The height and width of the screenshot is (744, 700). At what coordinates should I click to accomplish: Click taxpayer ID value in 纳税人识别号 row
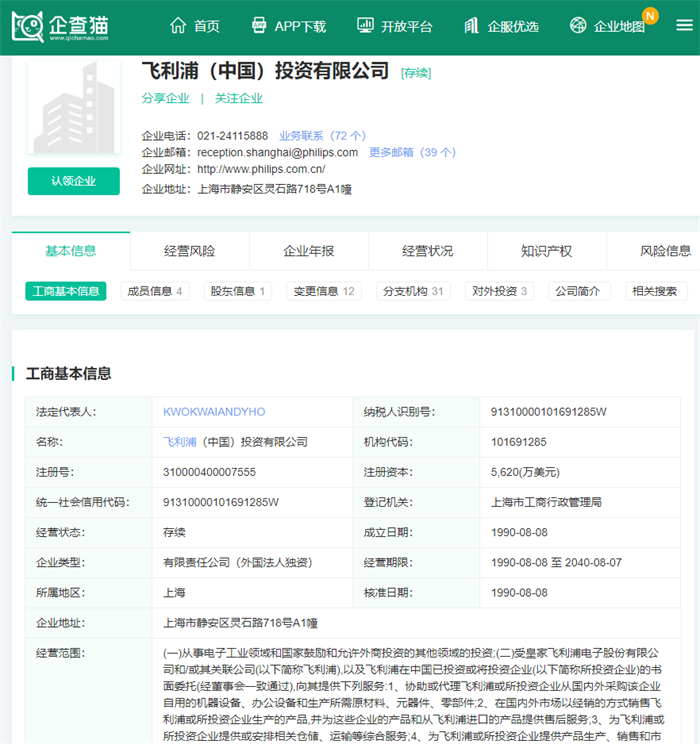[549, 412]
